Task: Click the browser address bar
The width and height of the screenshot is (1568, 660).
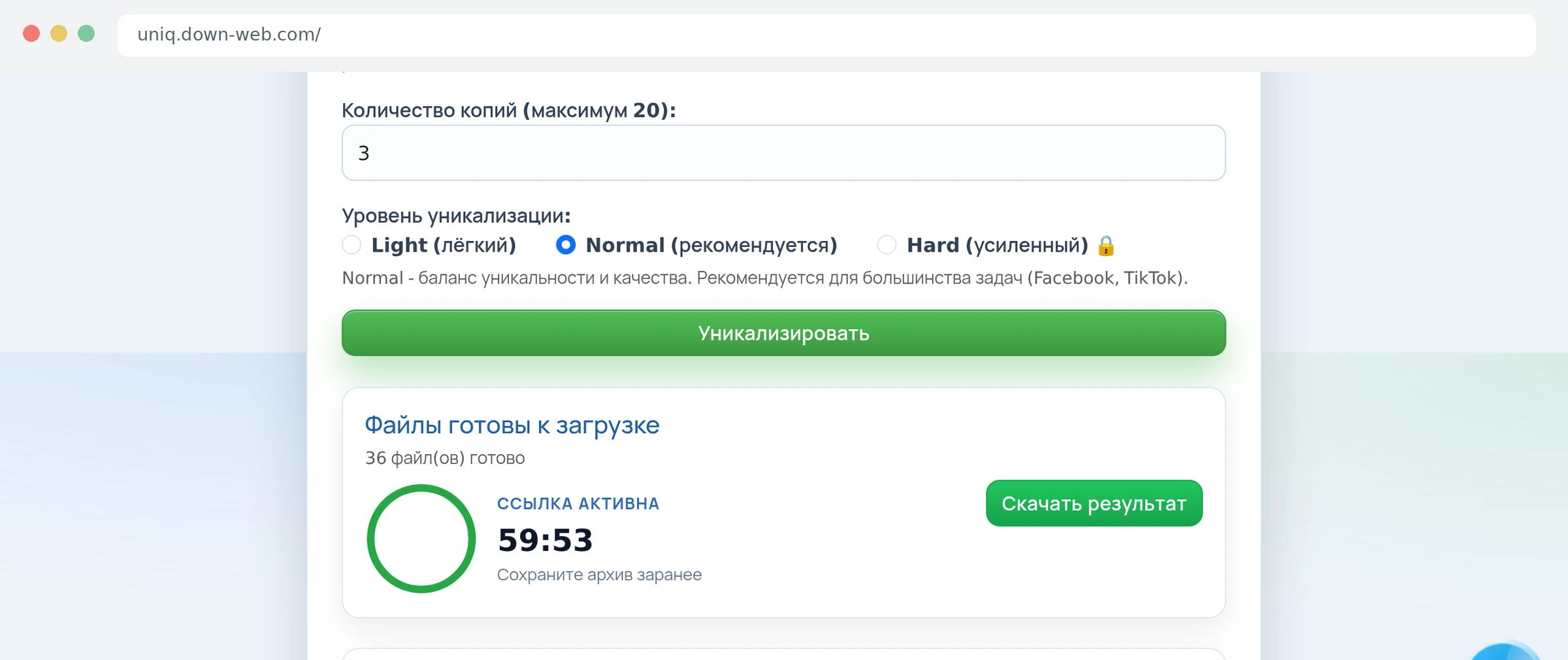Action: pos(826,35)
